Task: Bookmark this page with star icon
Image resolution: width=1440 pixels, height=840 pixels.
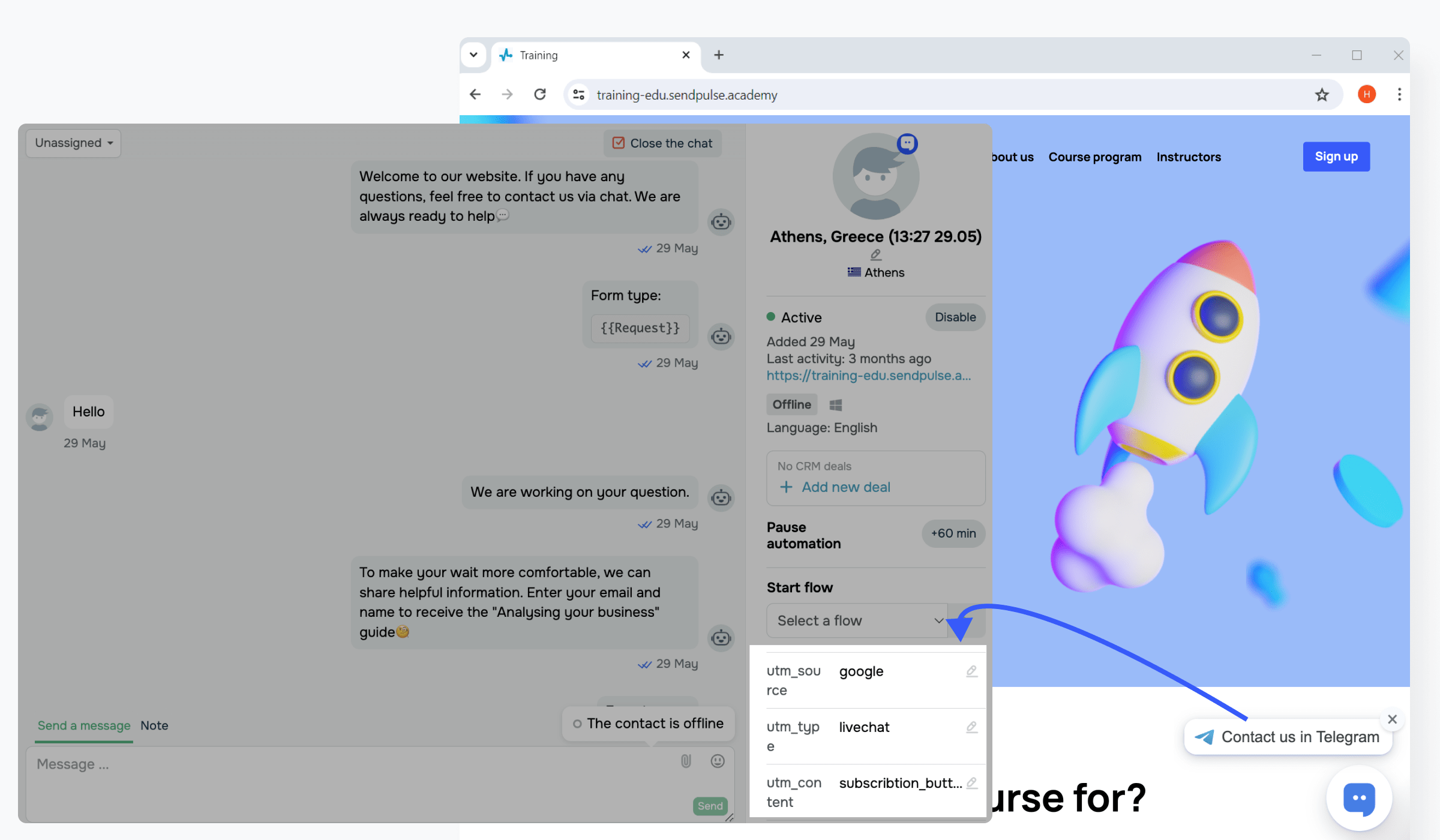Action: (x=1322, y=95)
